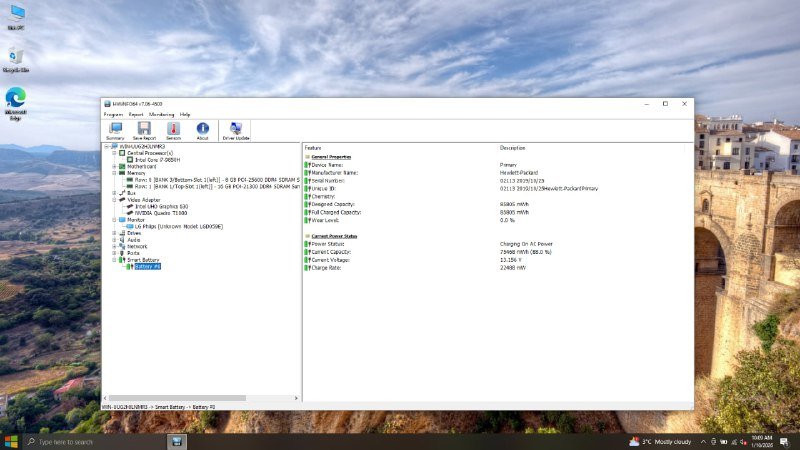
Task: Open the Sensors thermometer icon
Action: pos(173,130)
